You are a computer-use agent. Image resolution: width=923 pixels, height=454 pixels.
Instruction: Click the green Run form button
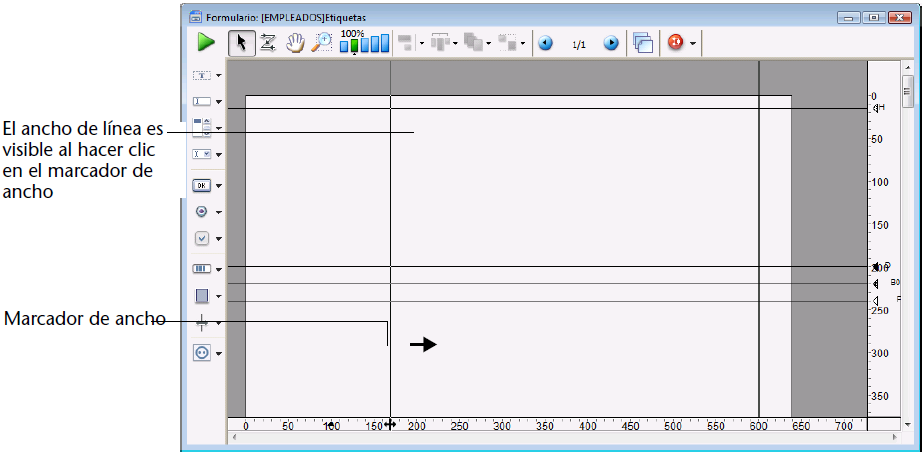pos(206,43)
